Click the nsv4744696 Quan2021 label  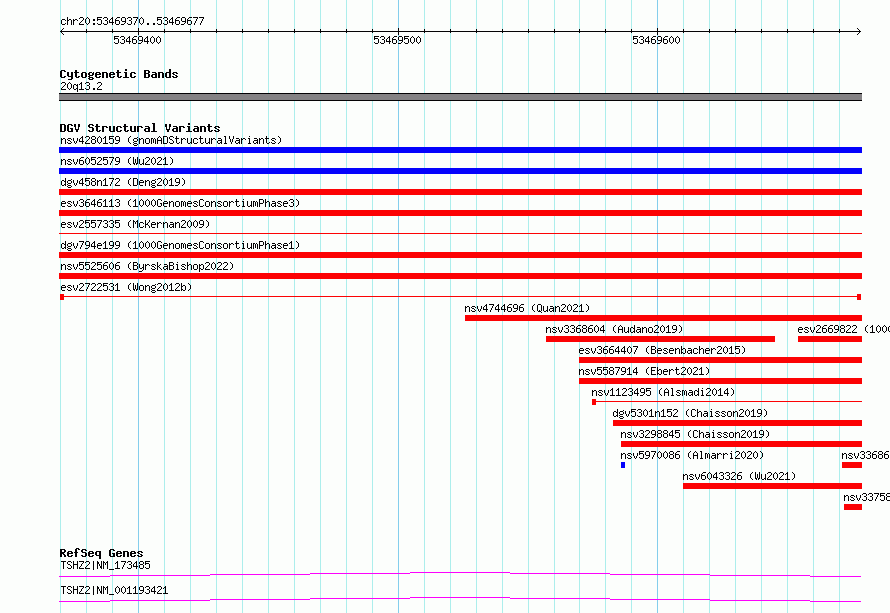pos(527,308)
